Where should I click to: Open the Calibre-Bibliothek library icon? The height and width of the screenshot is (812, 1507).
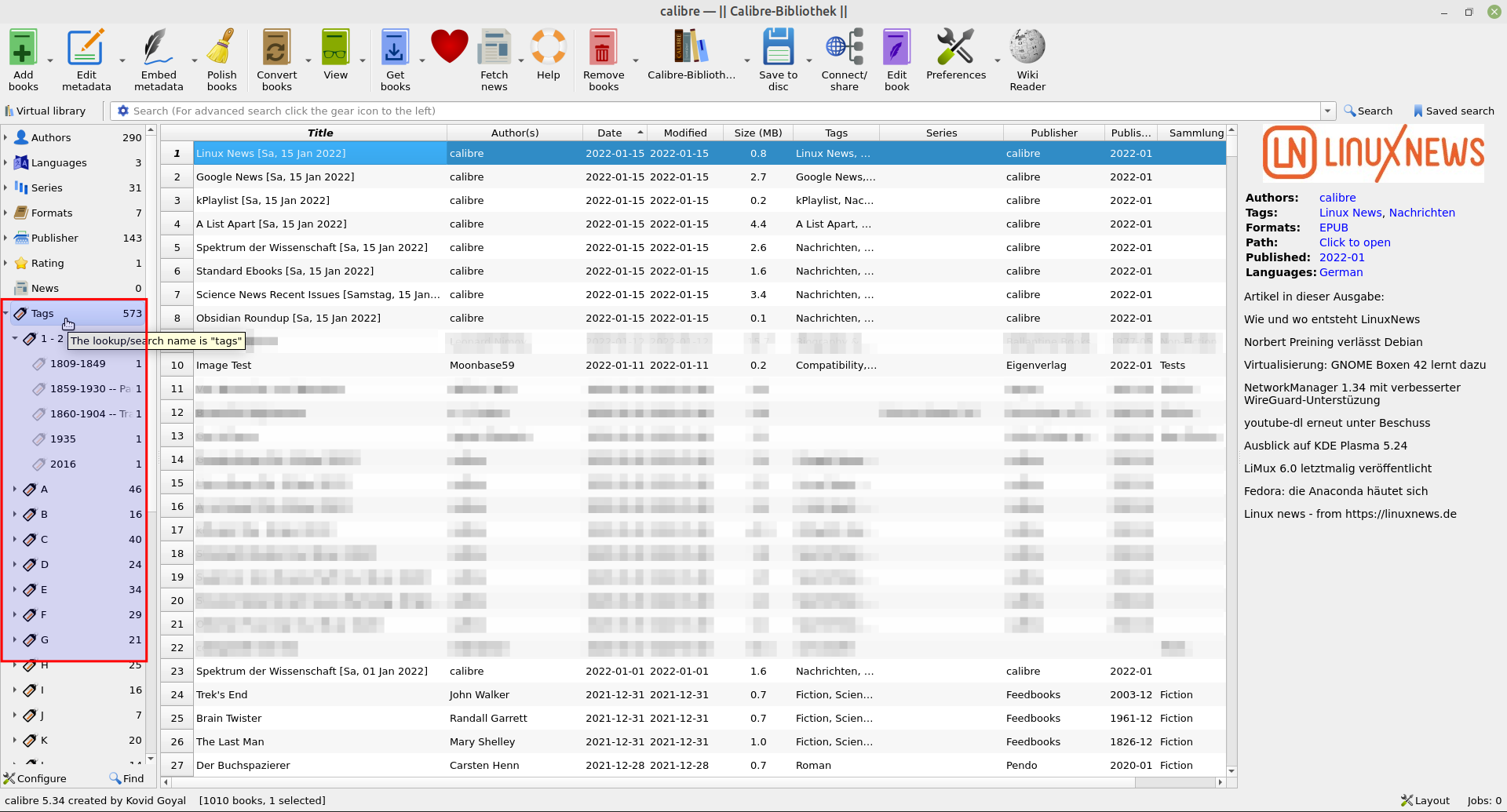click(691, 46)
